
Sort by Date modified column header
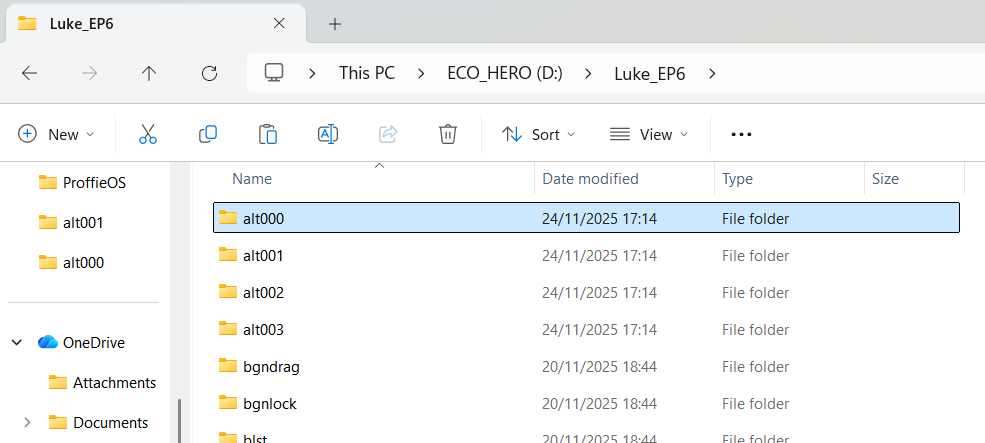(590, 179)
